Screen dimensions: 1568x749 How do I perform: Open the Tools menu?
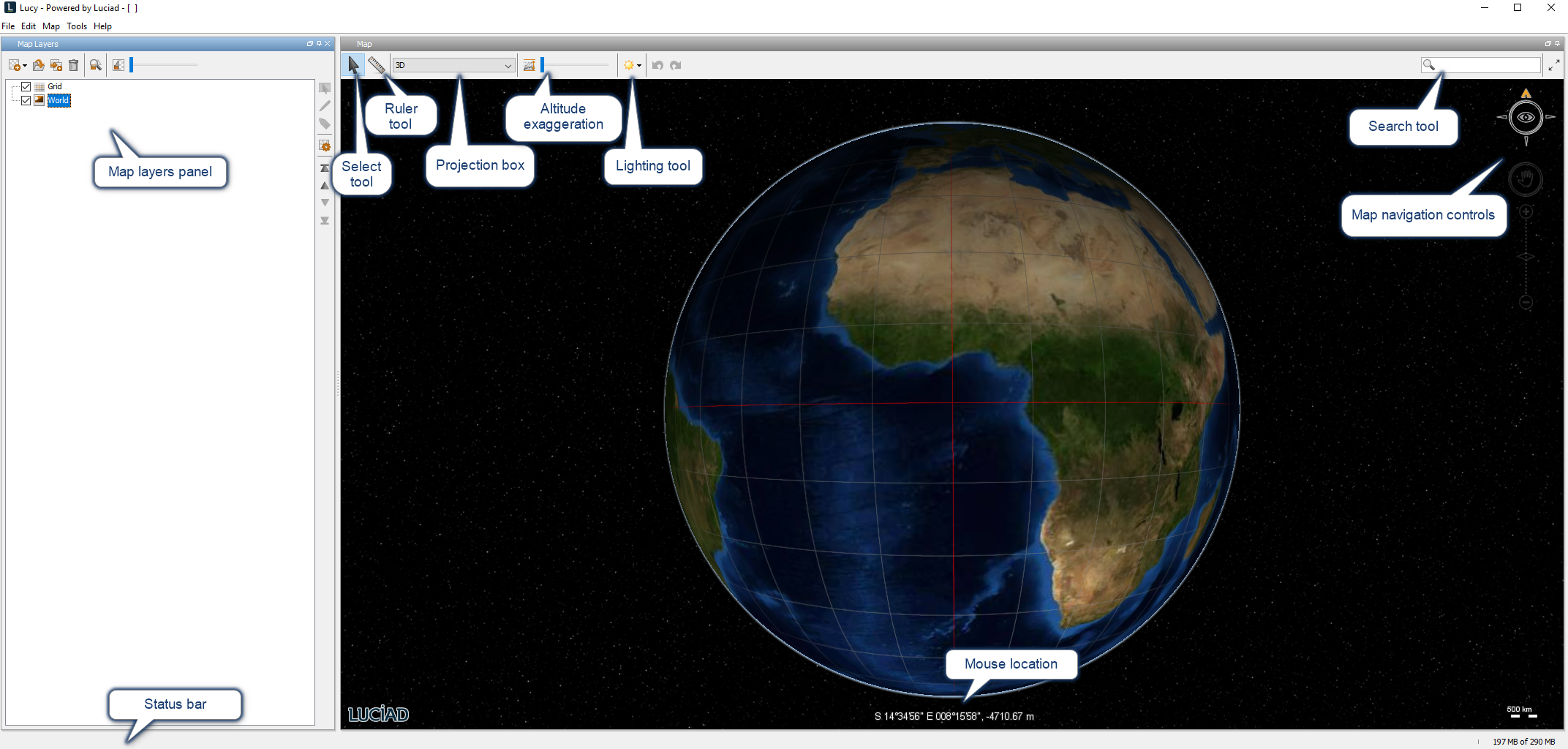pyautogui.click(x=77, y=26)
